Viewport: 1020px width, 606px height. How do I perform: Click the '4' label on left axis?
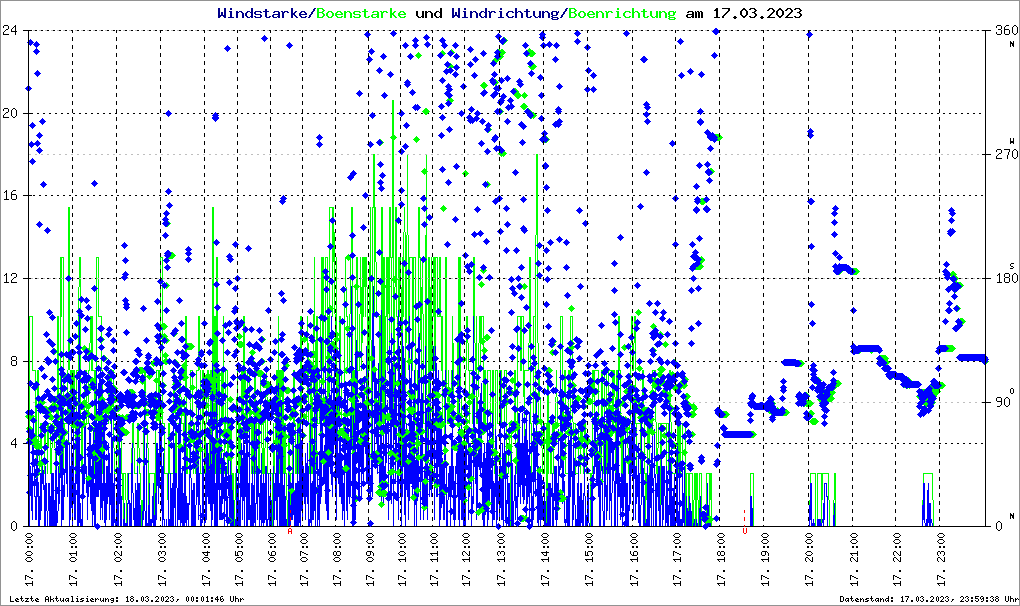[14, 443]
